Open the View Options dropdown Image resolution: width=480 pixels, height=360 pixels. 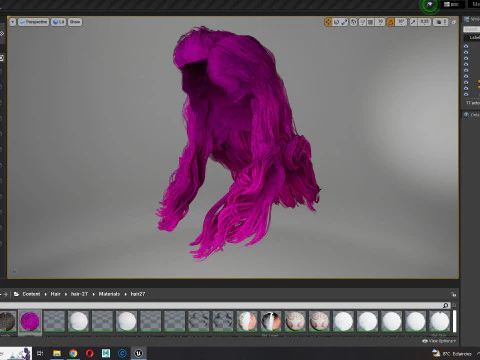[x=439, y=341]
